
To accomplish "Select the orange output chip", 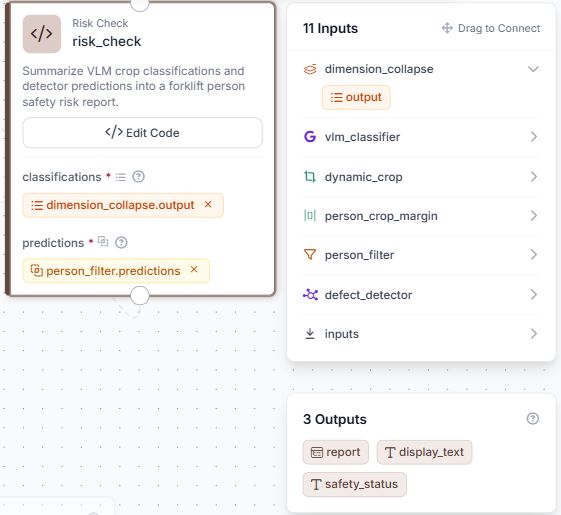I will coord(356,97).
